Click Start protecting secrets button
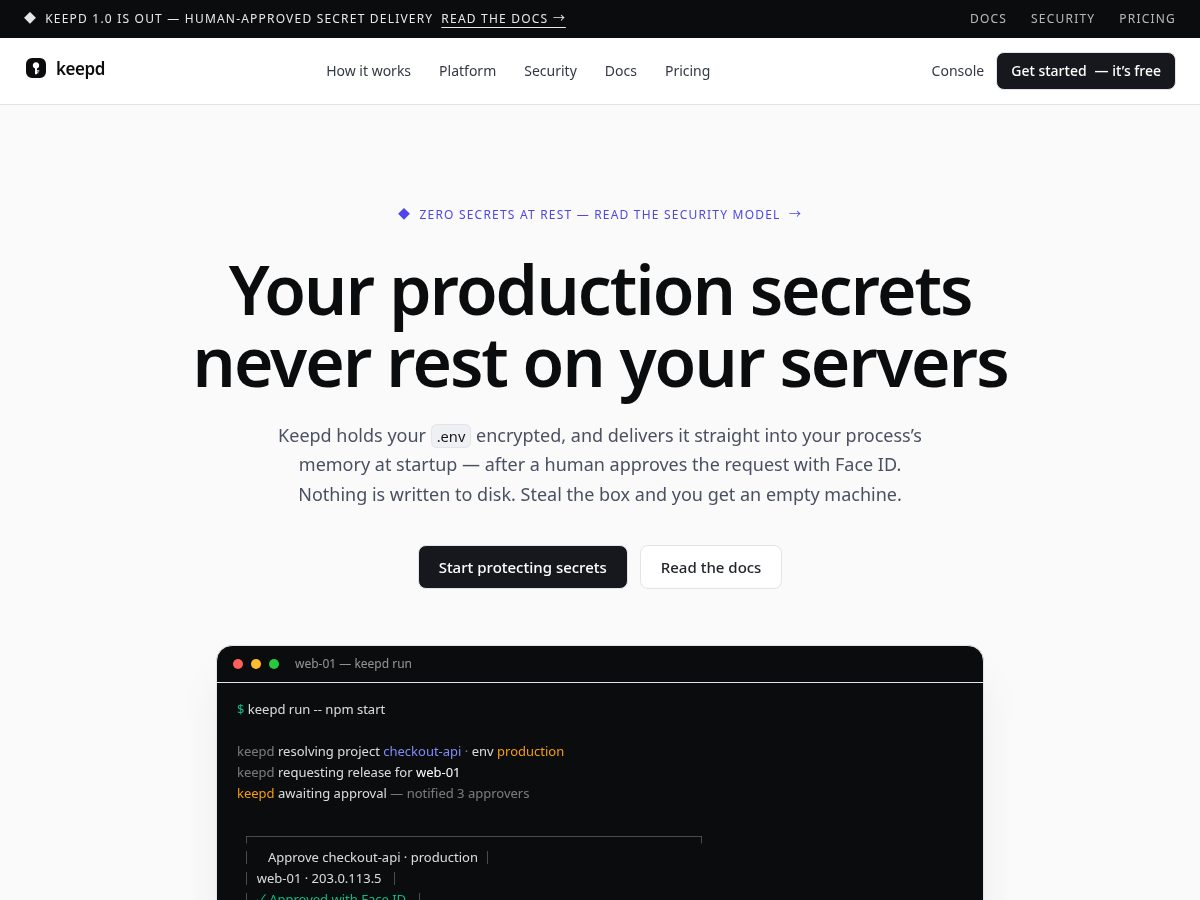The height and width of the screenshot is (900, 1200). [523, 567]
